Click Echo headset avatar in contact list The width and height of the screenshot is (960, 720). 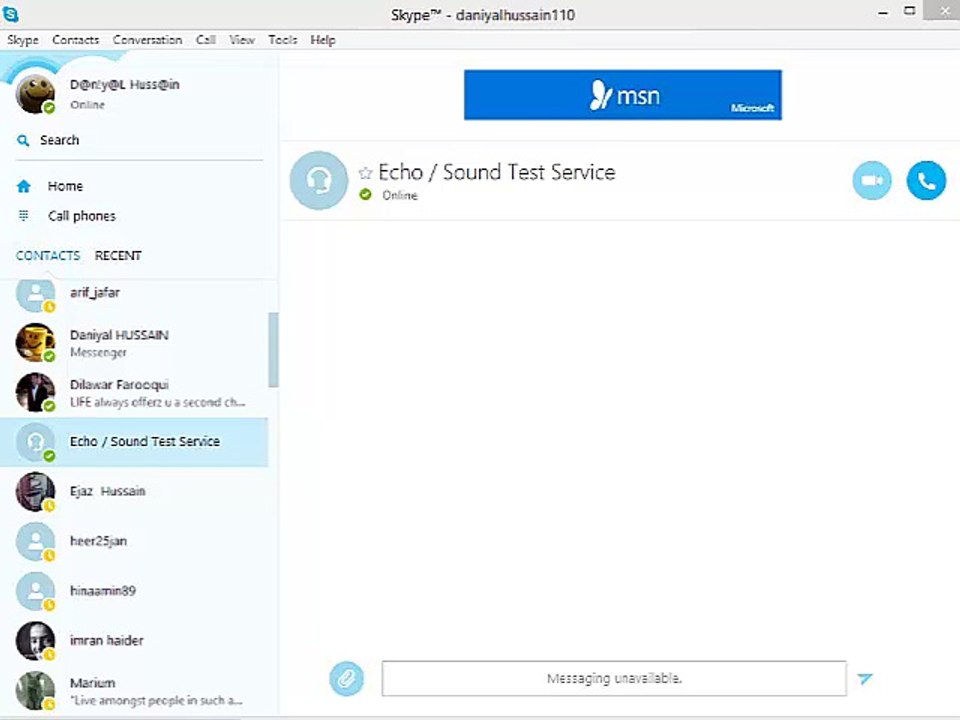click(35, 441)
